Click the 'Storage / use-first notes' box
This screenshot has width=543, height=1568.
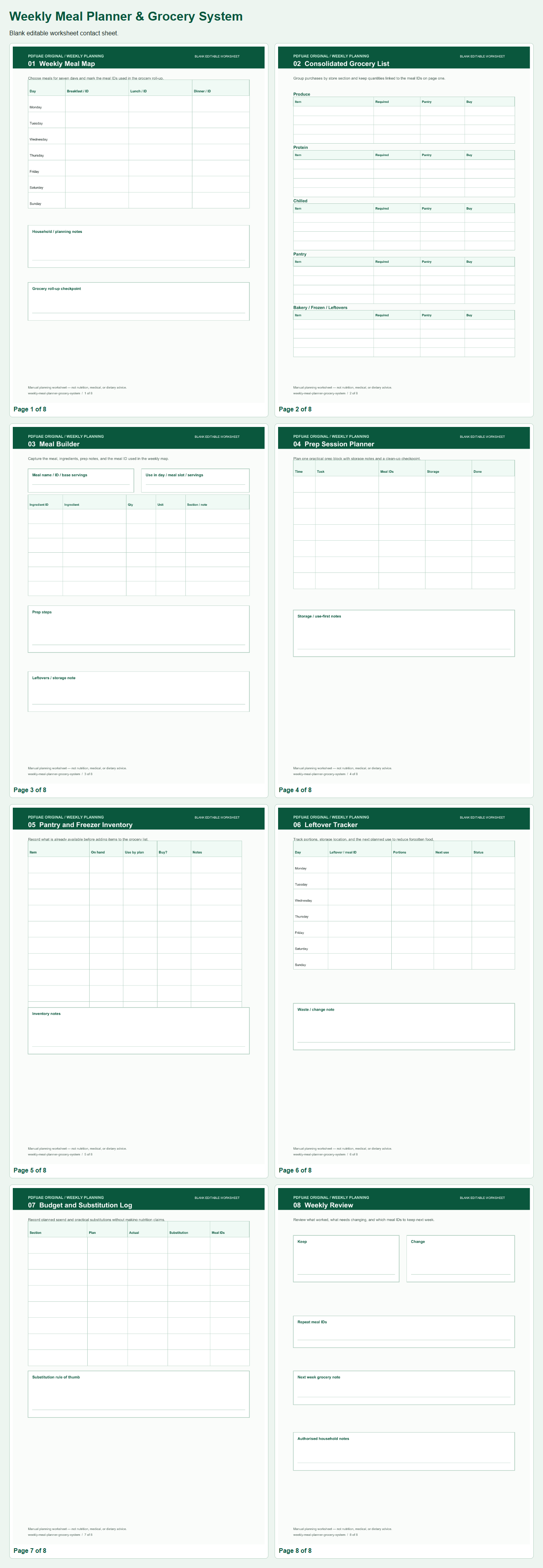[404, 633]
